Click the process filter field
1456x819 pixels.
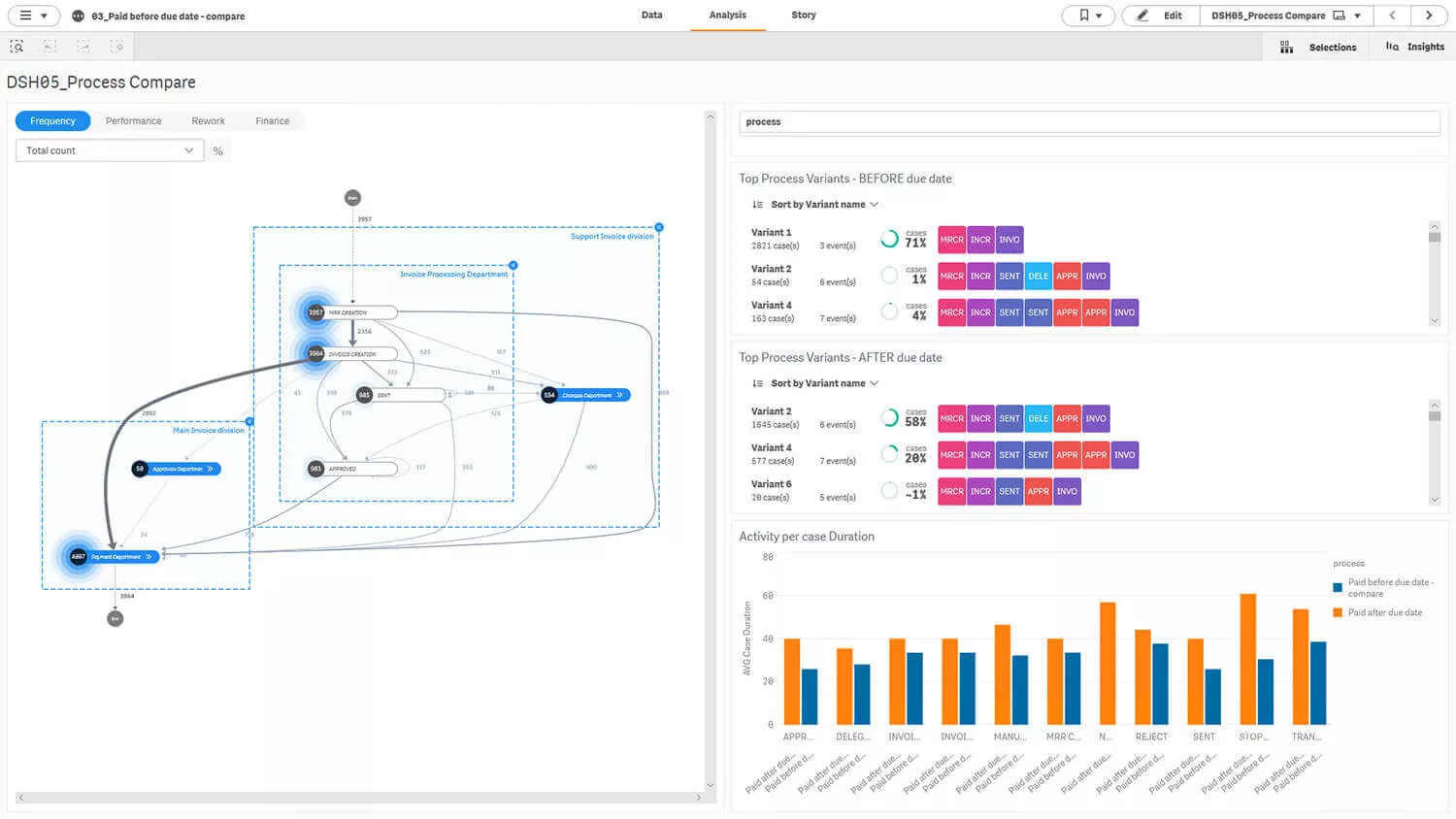point(1089,122)
